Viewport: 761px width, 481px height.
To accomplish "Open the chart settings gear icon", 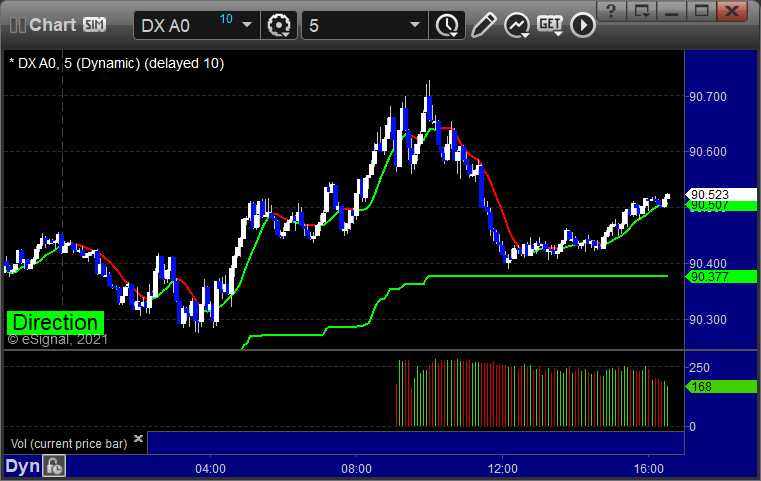I will coord(279,25).
